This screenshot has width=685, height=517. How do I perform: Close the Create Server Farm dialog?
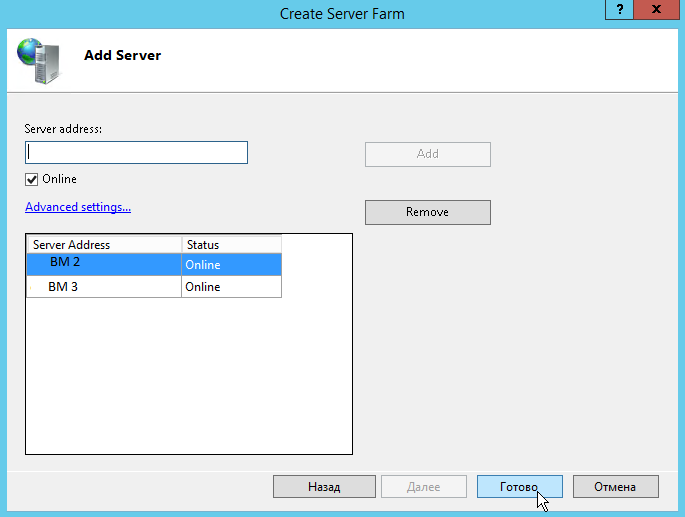click(x=657, y=9)
